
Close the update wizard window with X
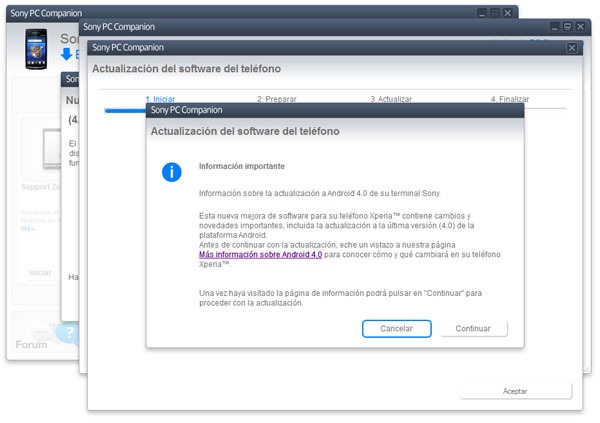(572, 48)
